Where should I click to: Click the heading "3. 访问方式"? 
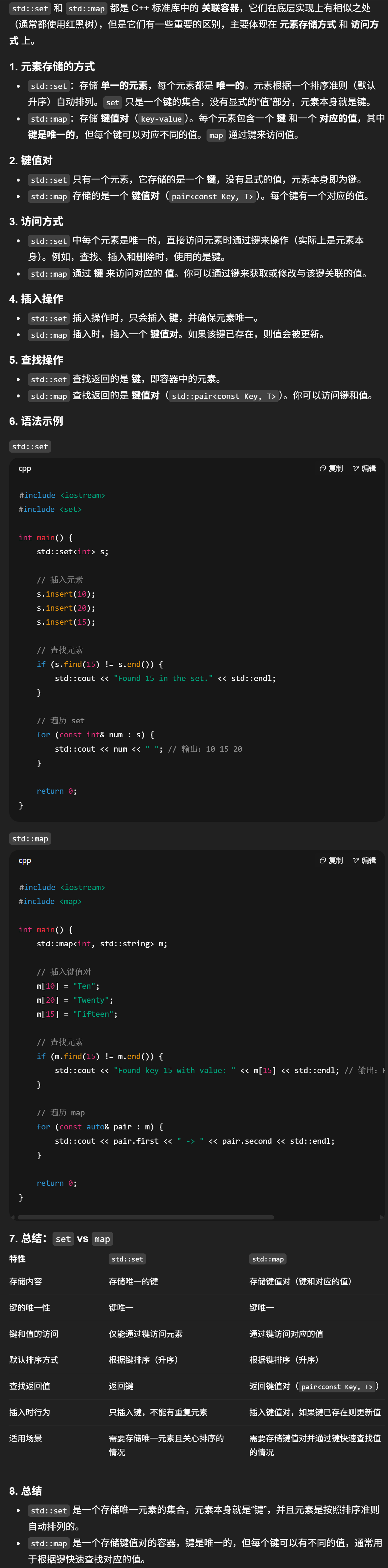[36, 221]
